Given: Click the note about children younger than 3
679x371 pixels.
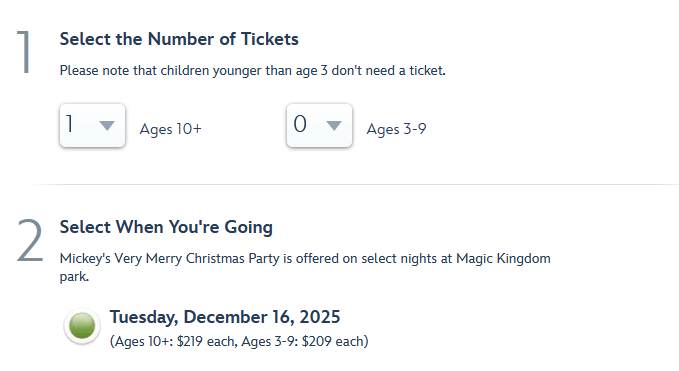Looking at the screenshot, I should point(252,71).
